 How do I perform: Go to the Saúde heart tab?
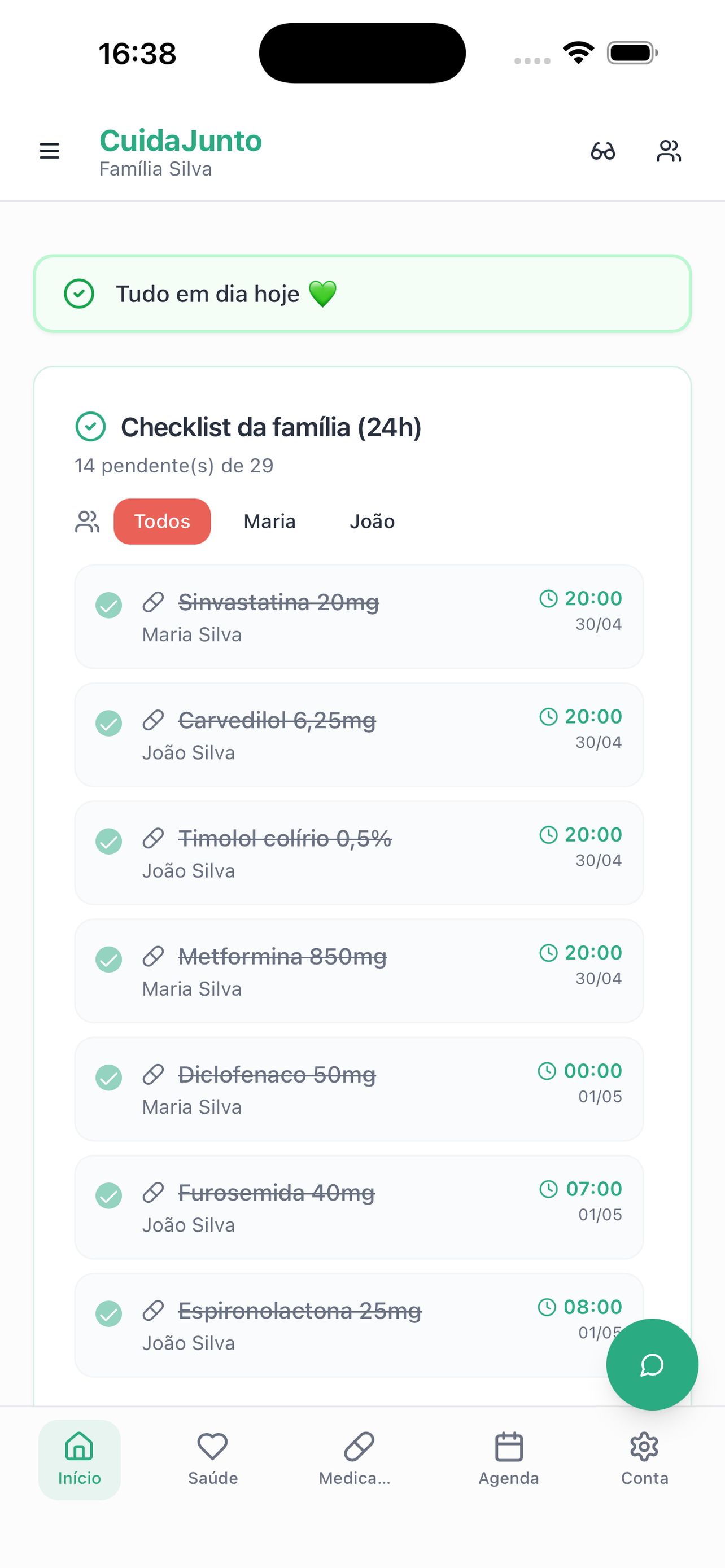(212, 1459)
